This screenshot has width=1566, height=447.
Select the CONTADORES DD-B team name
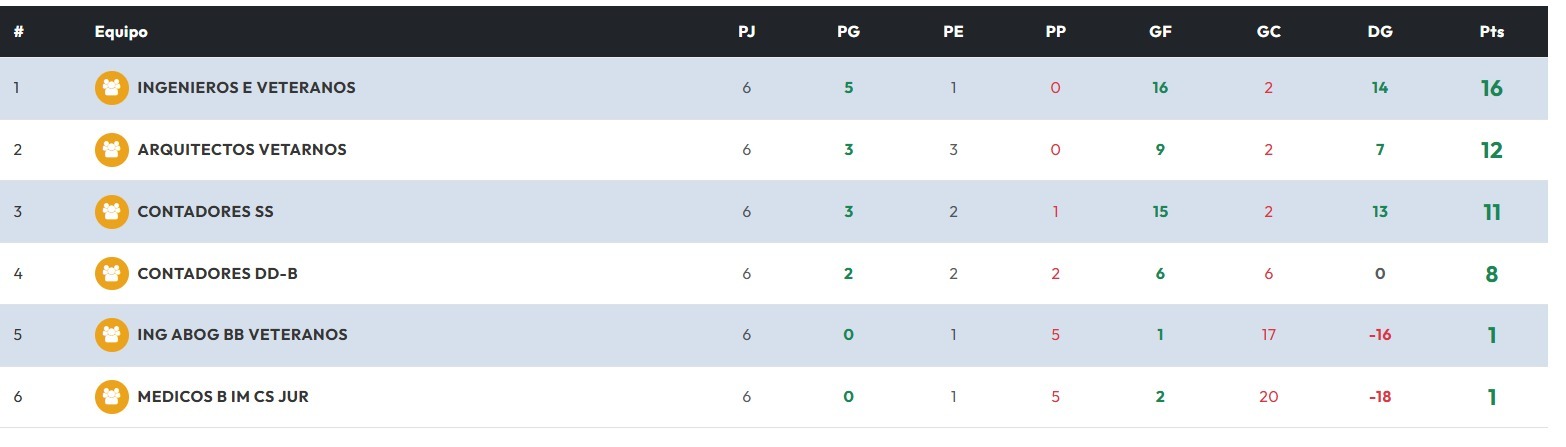click(217, 274)
